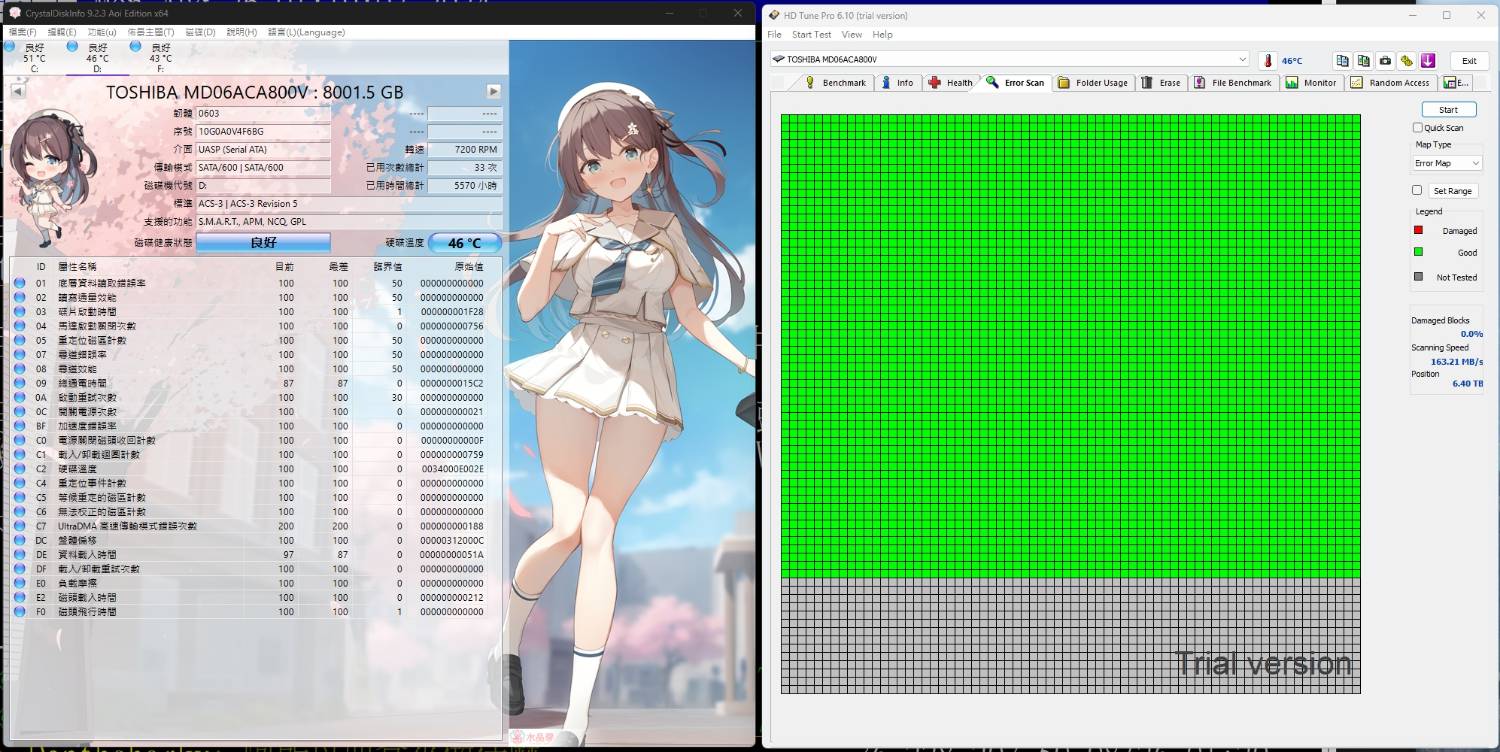This screenshot has width=1500, height=752.
Task: Click the red thermometer temperature icon
Action: (x=1268, y=61)
